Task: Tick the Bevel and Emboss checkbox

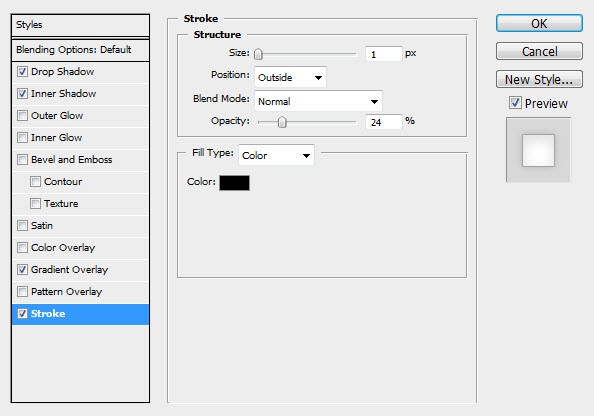Action: pos(22,160)
